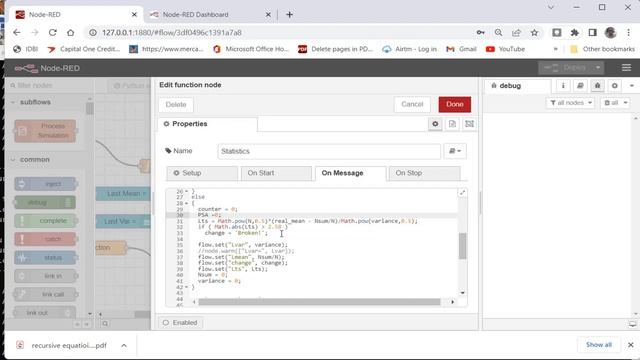Screen dimensions: 640x360
Task: Select the link out palette node
Action: (45, 313)
